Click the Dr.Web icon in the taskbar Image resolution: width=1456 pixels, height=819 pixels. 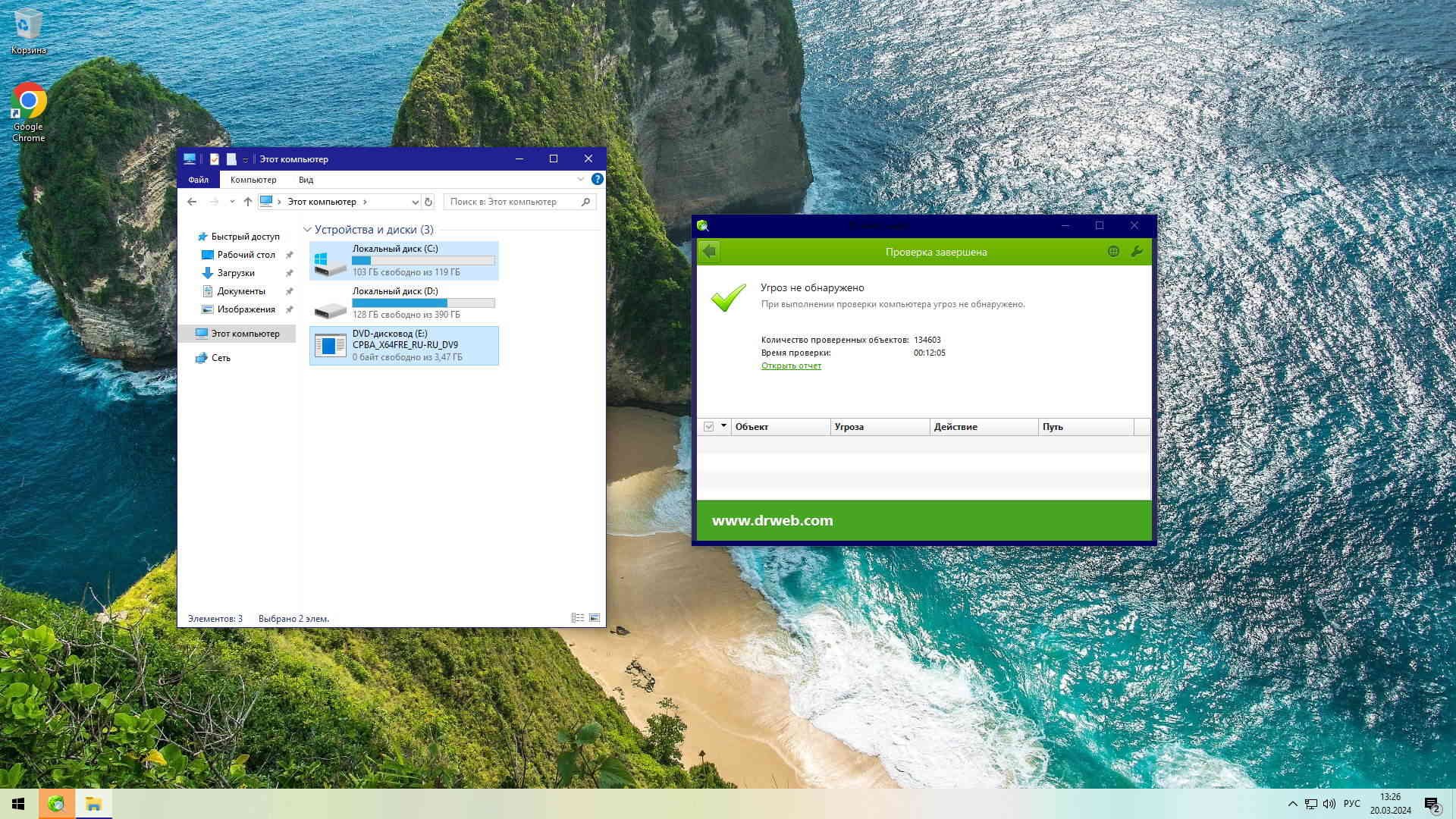coord(56,804)
